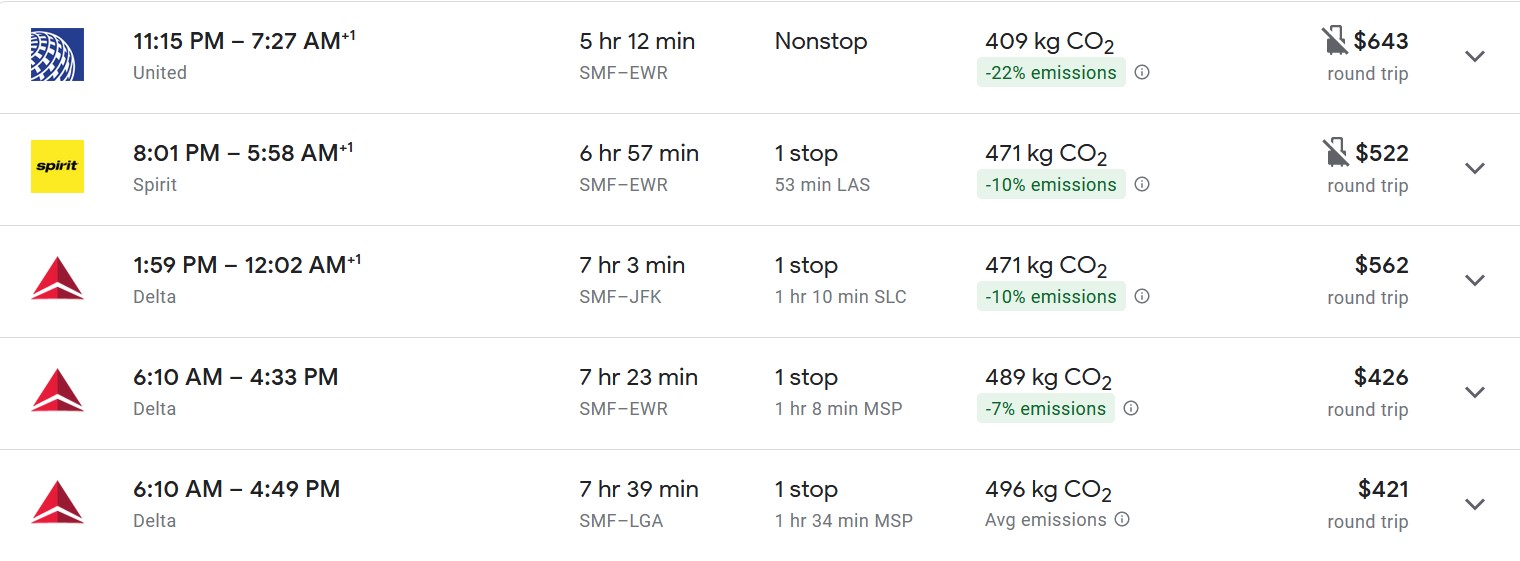Click the emissions info icon on the United flight

coord(1142,73)
